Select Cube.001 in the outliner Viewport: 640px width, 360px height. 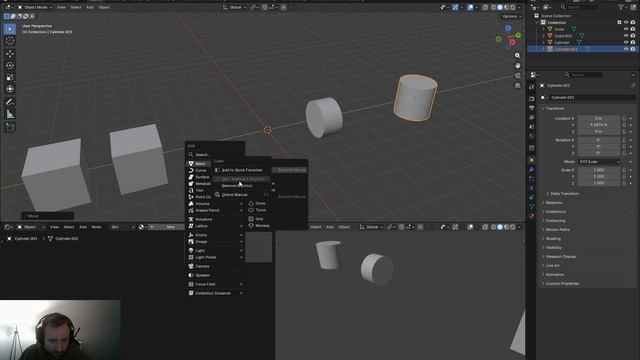(563, 36)
